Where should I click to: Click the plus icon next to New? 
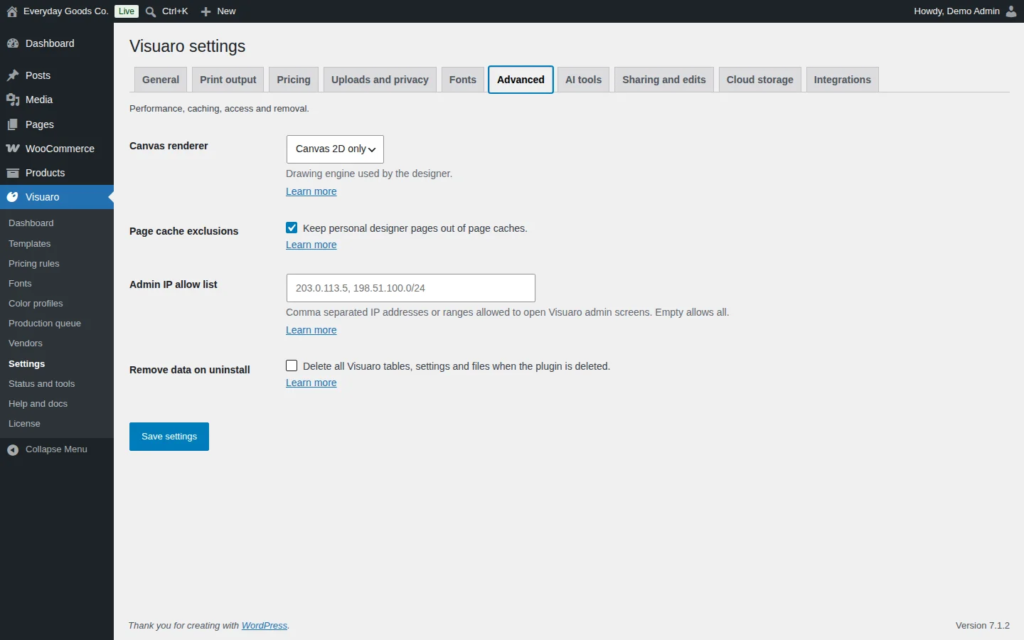[206, 12]
